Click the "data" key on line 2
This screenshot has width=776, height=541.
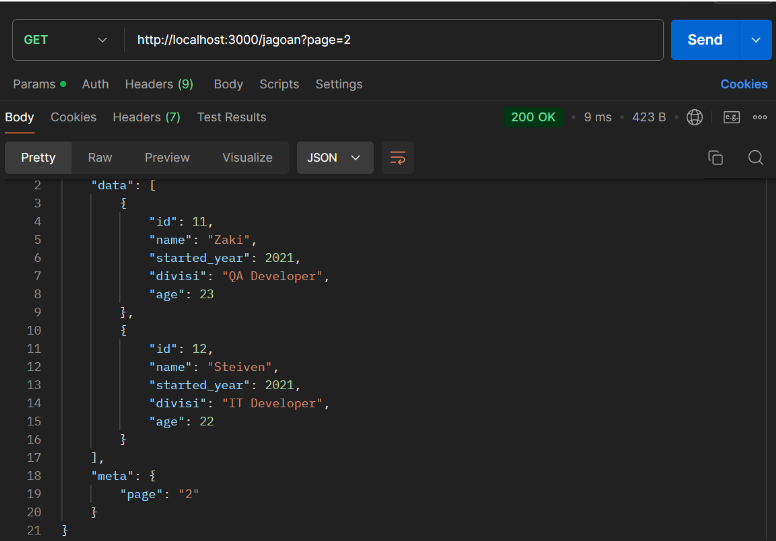[112, 185]
